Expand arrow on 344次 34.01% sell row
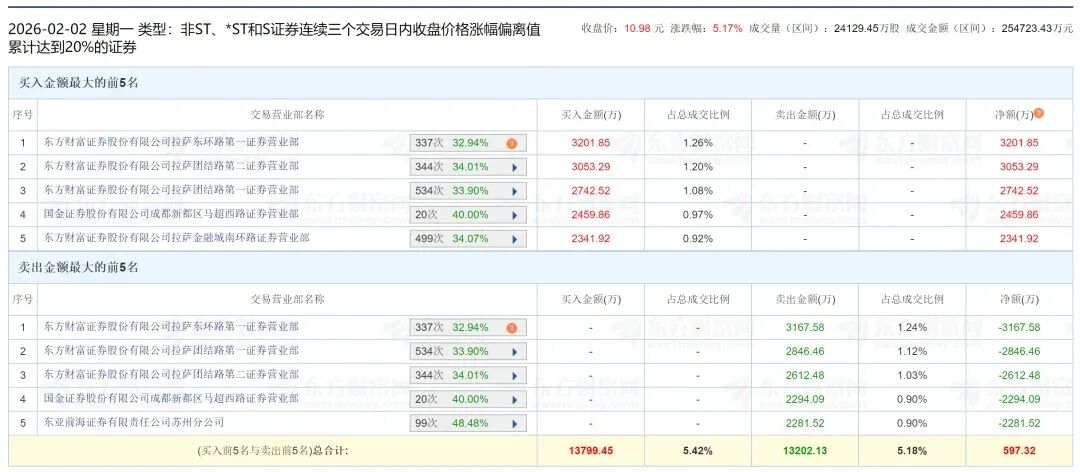This screenshot has width=1080, height=472. click(514, 376)
